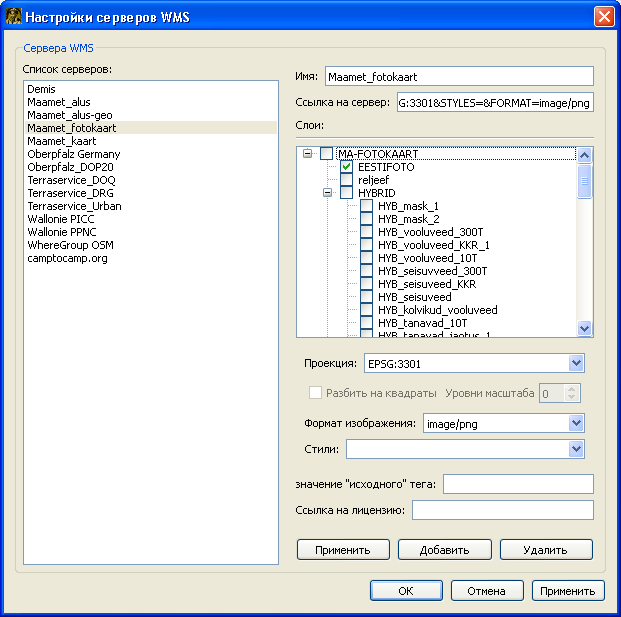
Task: Collapse the MA-FOTOKAART tree node
Action: pos(307,154)
